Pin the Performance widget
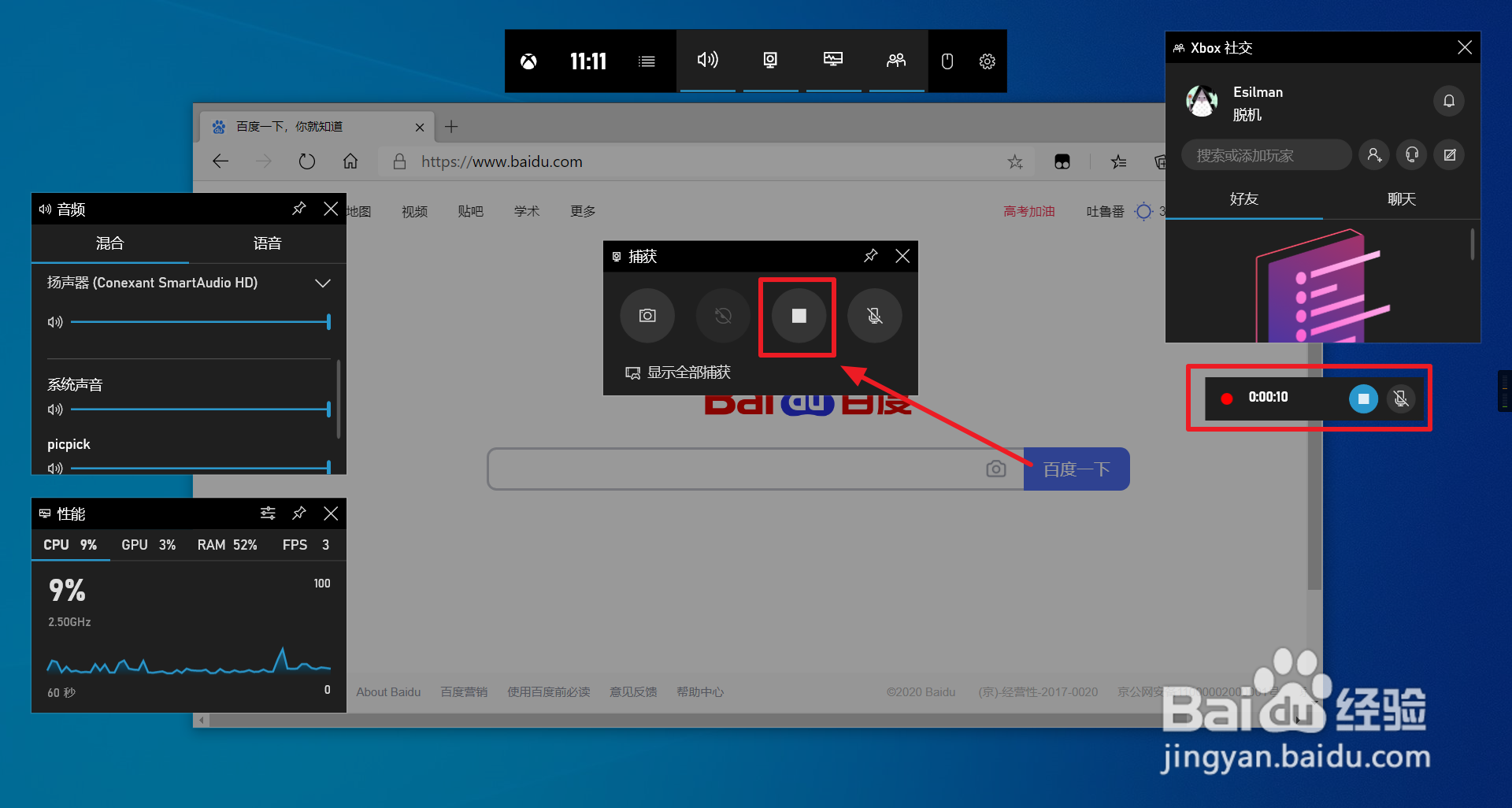This screenshot has height=808, width=1512. pyautogui.click(x=298, y=513)
